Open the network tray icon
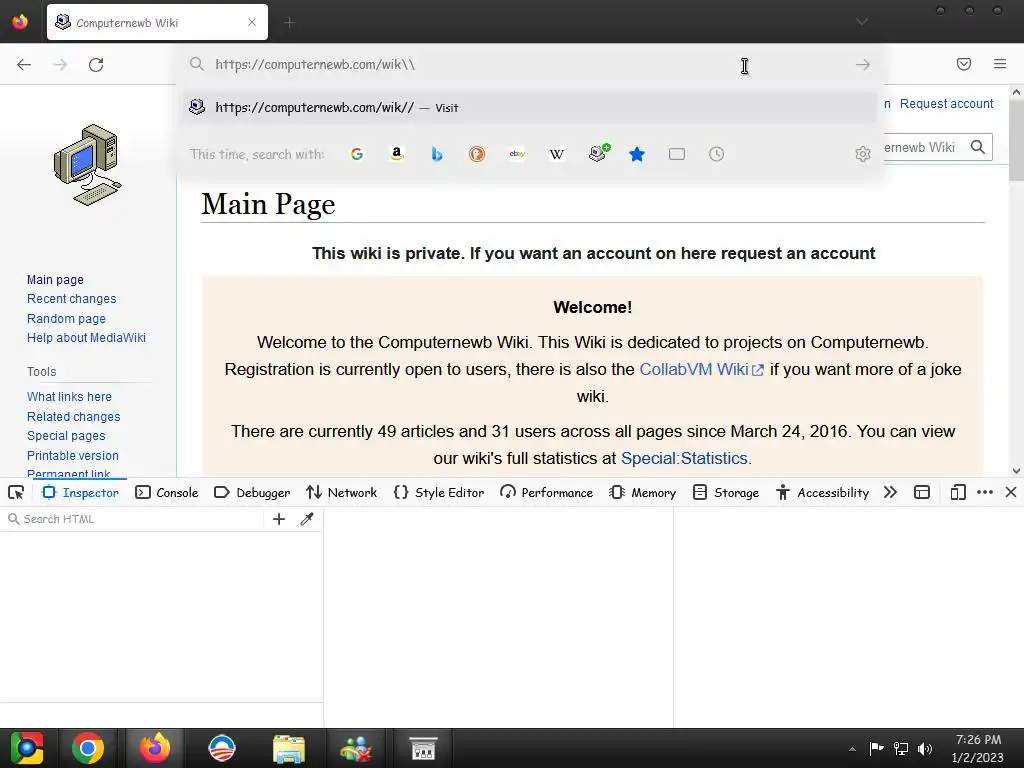The image size is (1024, 768). pyautogui.click(x=901, y=748)
